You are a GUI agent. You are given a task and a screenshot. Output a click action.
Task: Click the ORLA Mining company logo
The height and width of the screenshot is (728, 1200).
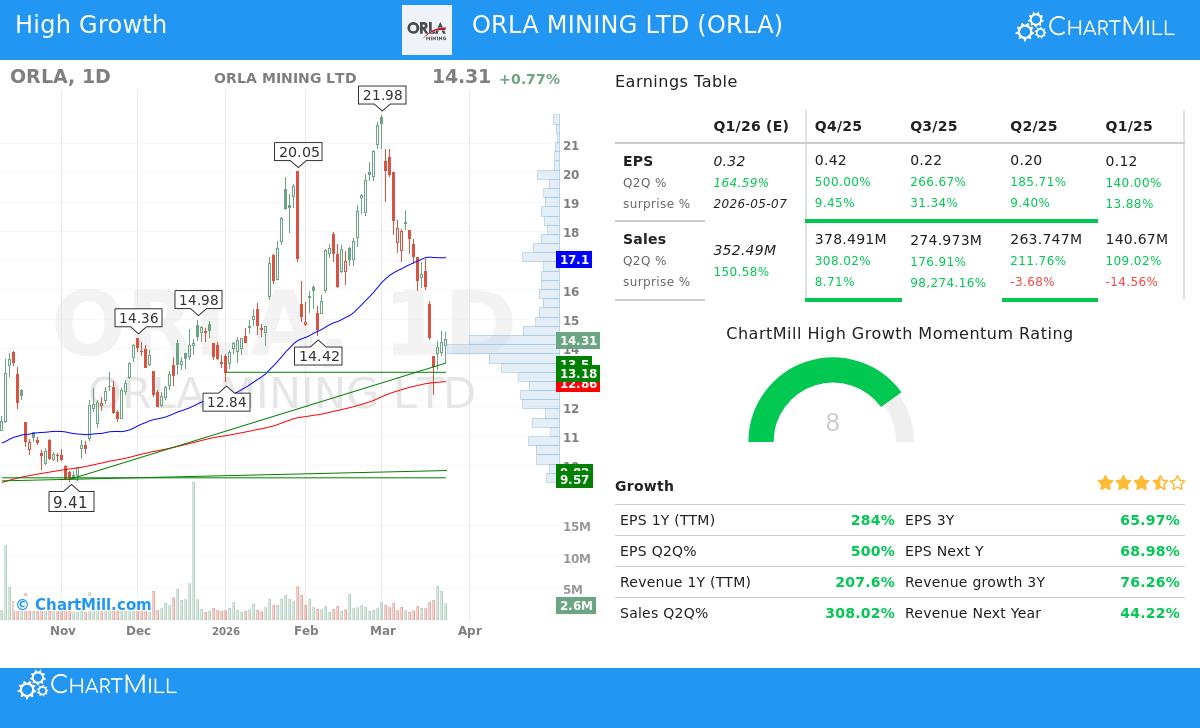coord(427,29)
